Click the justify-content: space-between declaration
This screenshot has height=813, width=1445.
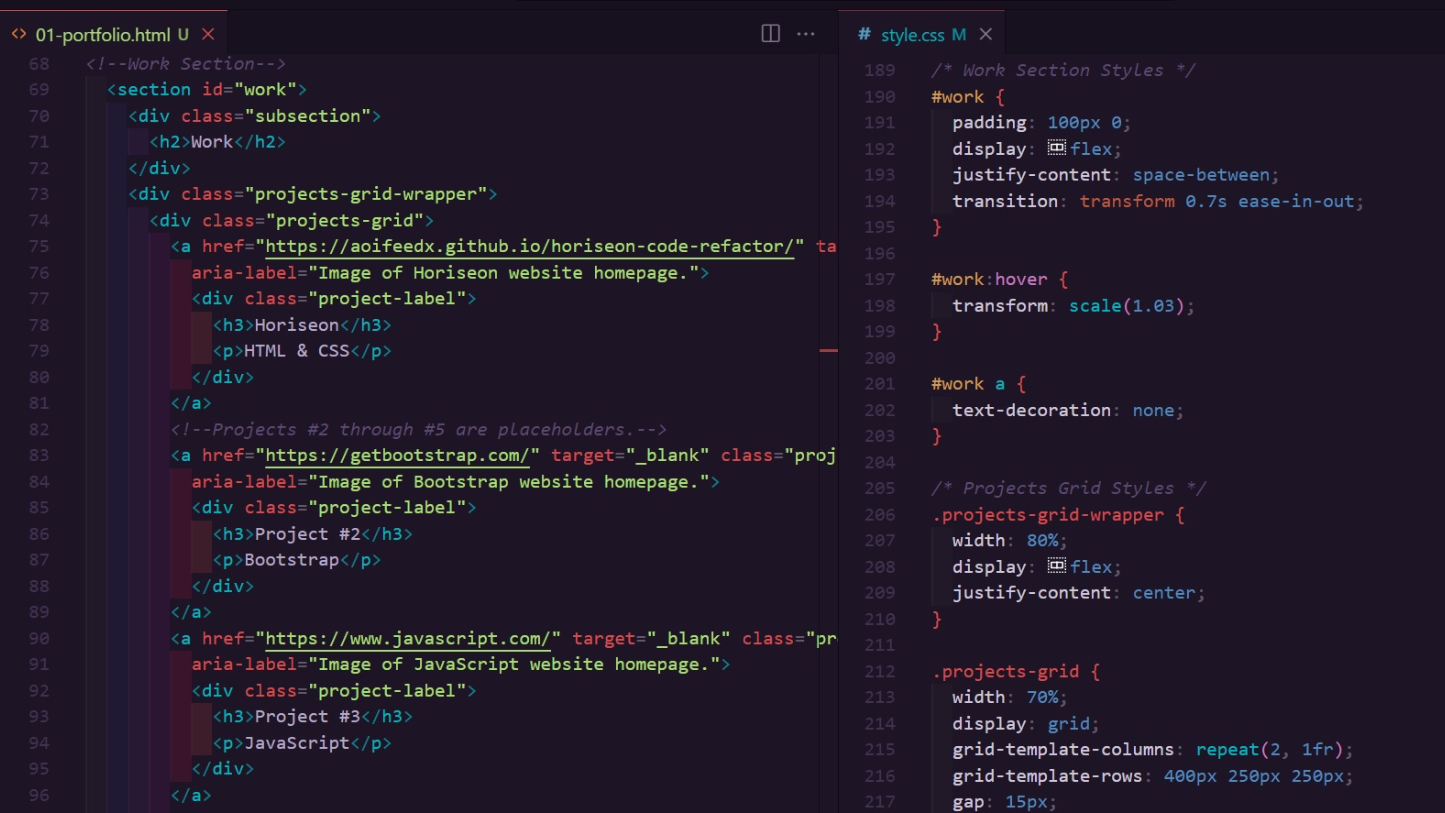click(x=1116, y=175)
